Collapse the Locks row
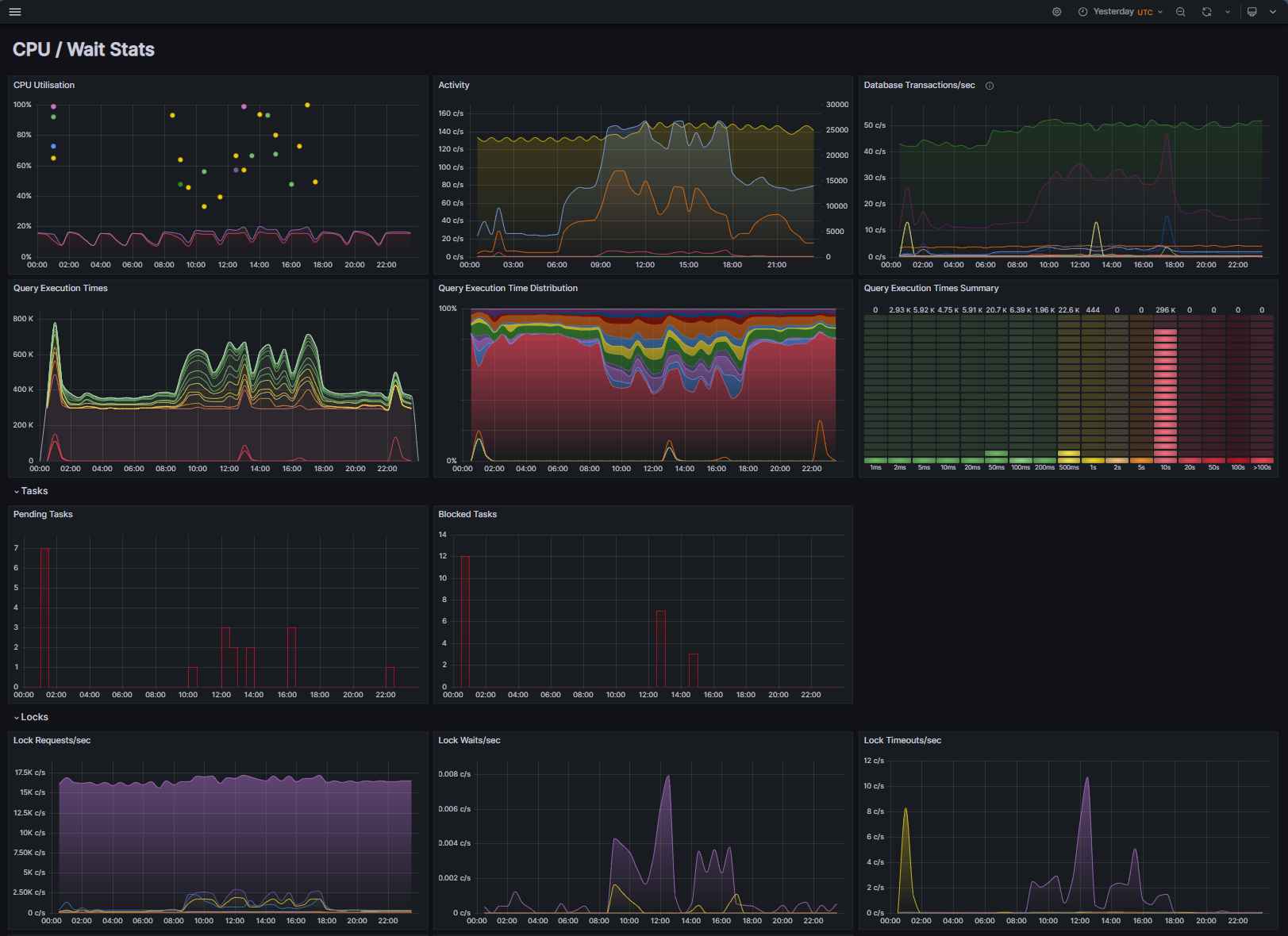The width and height of the screenshot is (1288, 936). 31,717
